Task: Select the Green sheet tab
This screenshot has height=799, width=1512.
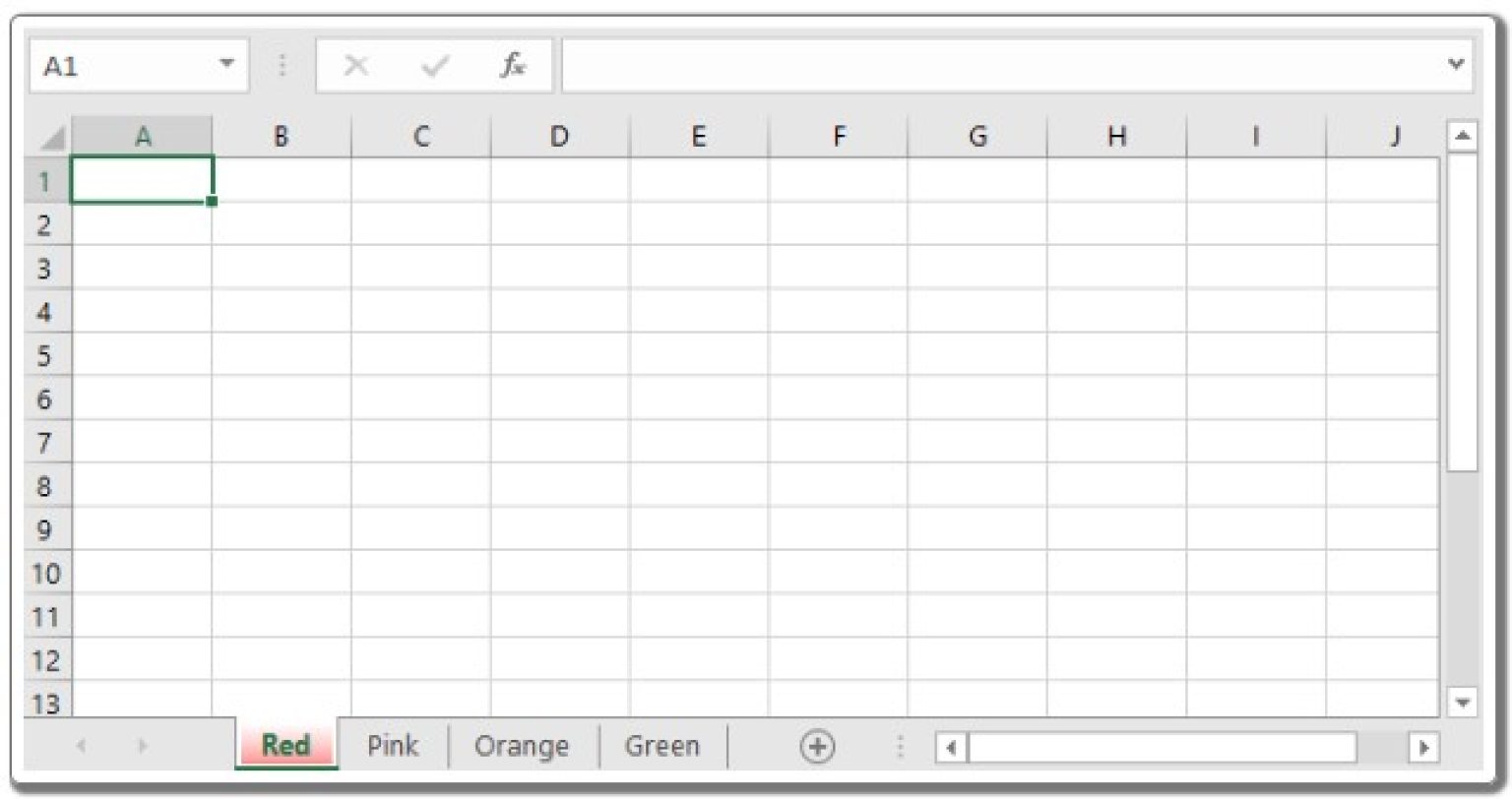Action: click(661, 746)
